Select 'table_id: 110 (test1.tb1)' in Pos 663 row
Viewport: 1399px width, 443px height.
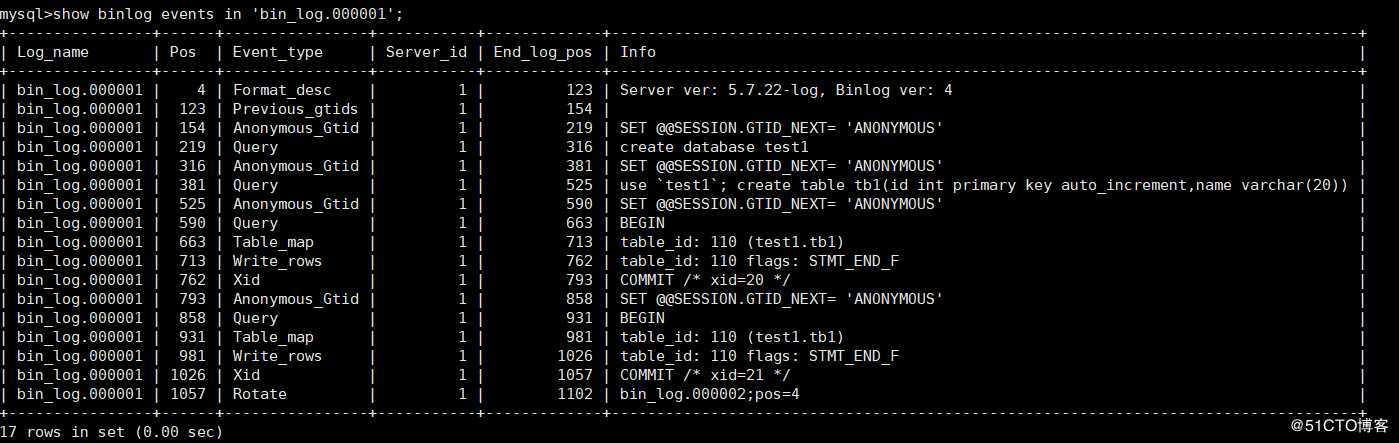[732, 242]
